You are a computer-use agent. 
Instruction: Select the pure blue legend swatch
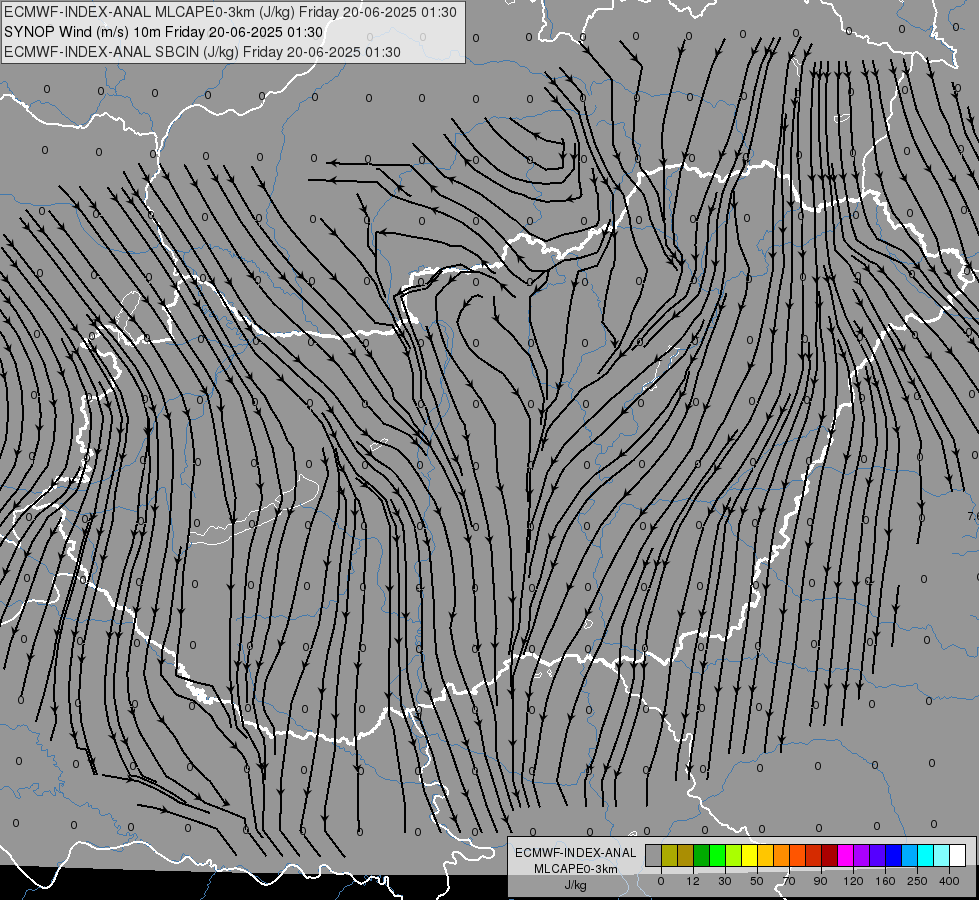point(894,855)
